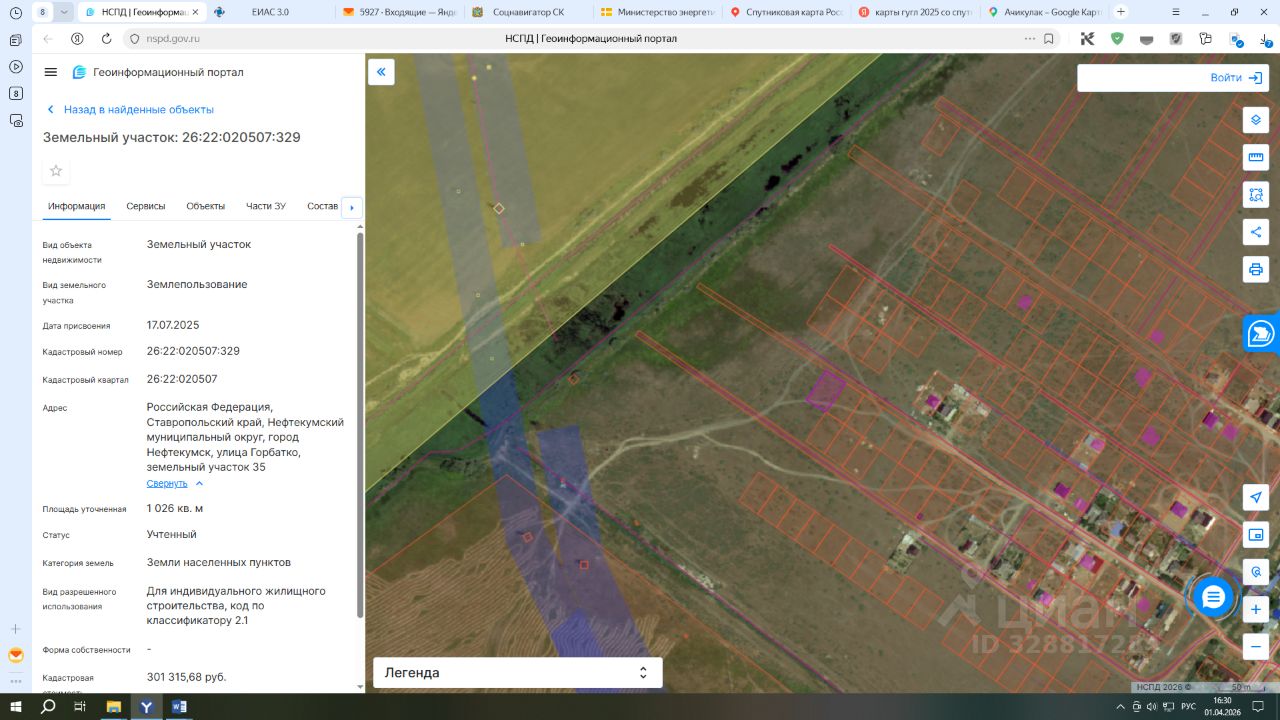This screenshot has width=1280, height=720.
Task: Select the ruler measurement tool
Action: pos(1256,157)
